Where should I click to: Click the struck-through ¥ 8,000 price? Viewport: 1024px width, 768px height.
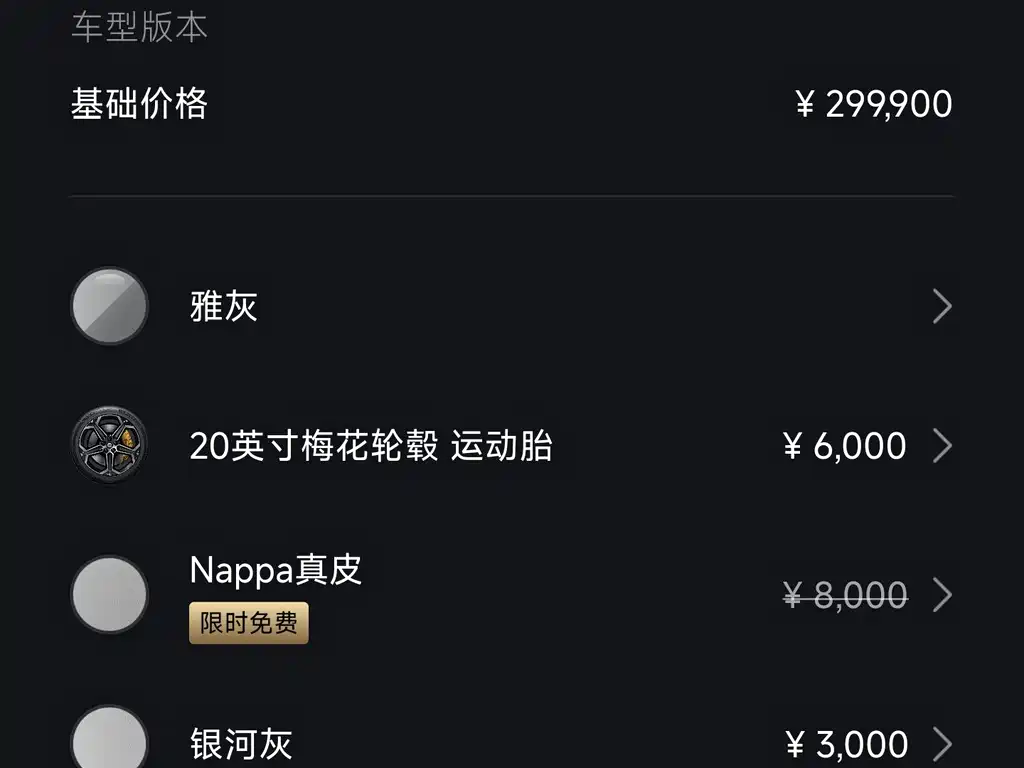(x=845, y=596)
